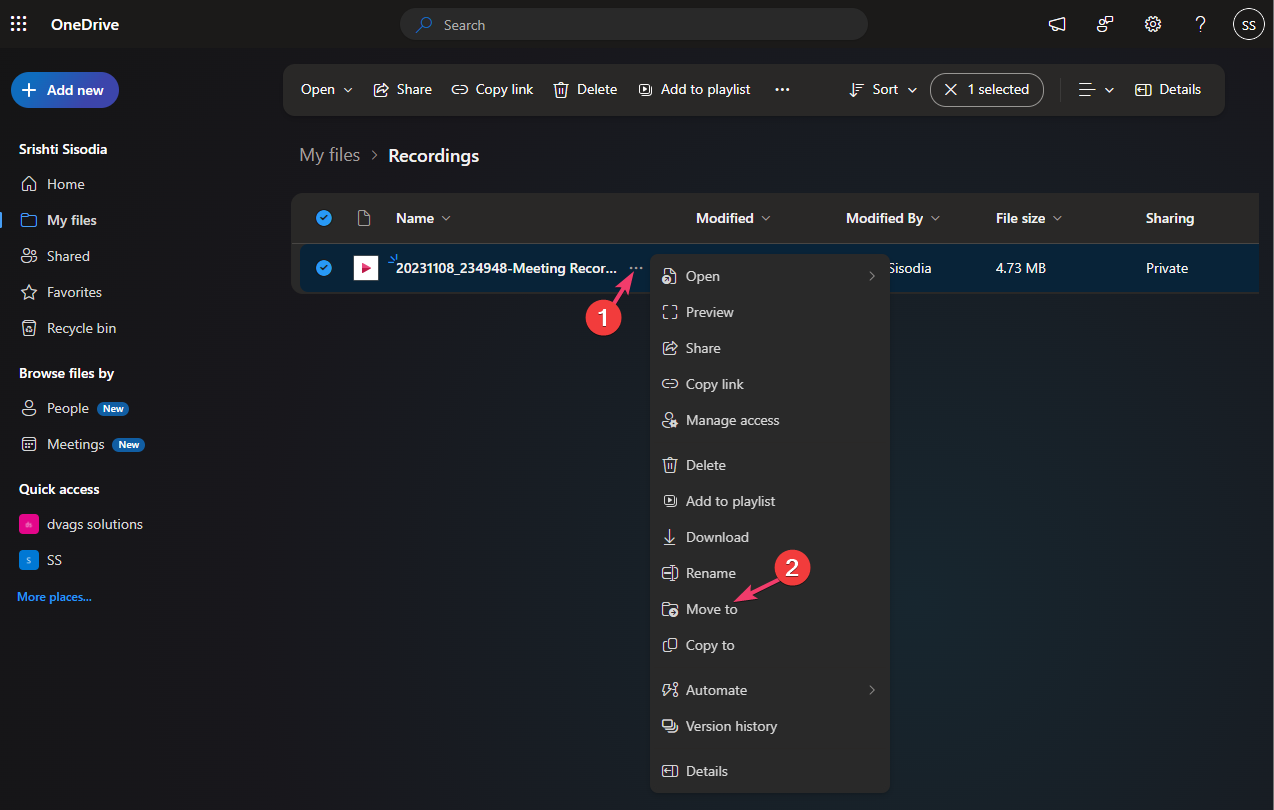
Task: Click the three-dot overflow in command bar
Action: [782, 89]
